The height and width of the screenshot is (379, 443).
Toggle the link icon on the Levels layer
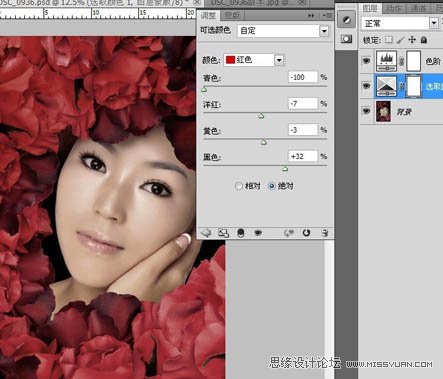click(402, 61)
